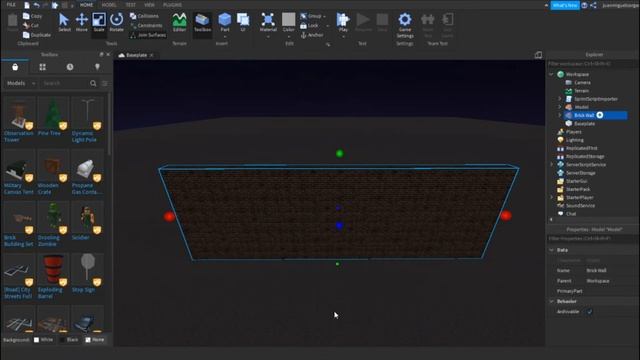Switch to the VIEW ribbon tab
Screen dimensions: 640x360
[x=149, y=5]
